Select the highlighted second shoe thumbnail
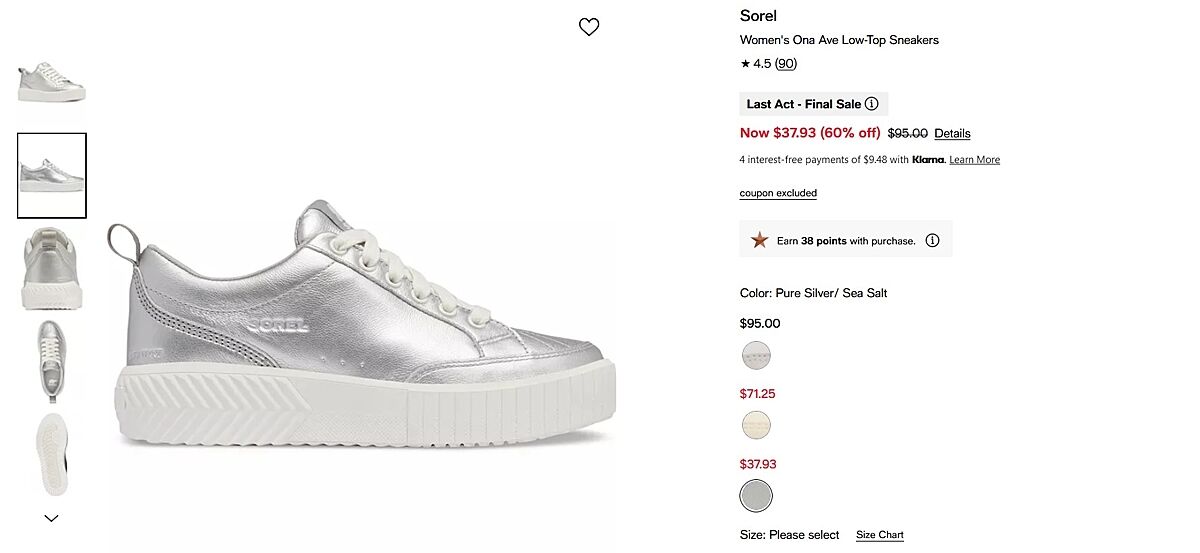 coord(51,175)
